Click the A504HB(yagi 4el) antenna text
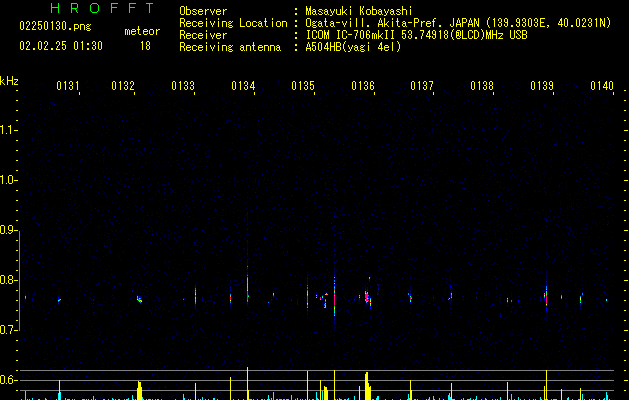The height and width of the screenshot is (400, 629). [353, 47]
